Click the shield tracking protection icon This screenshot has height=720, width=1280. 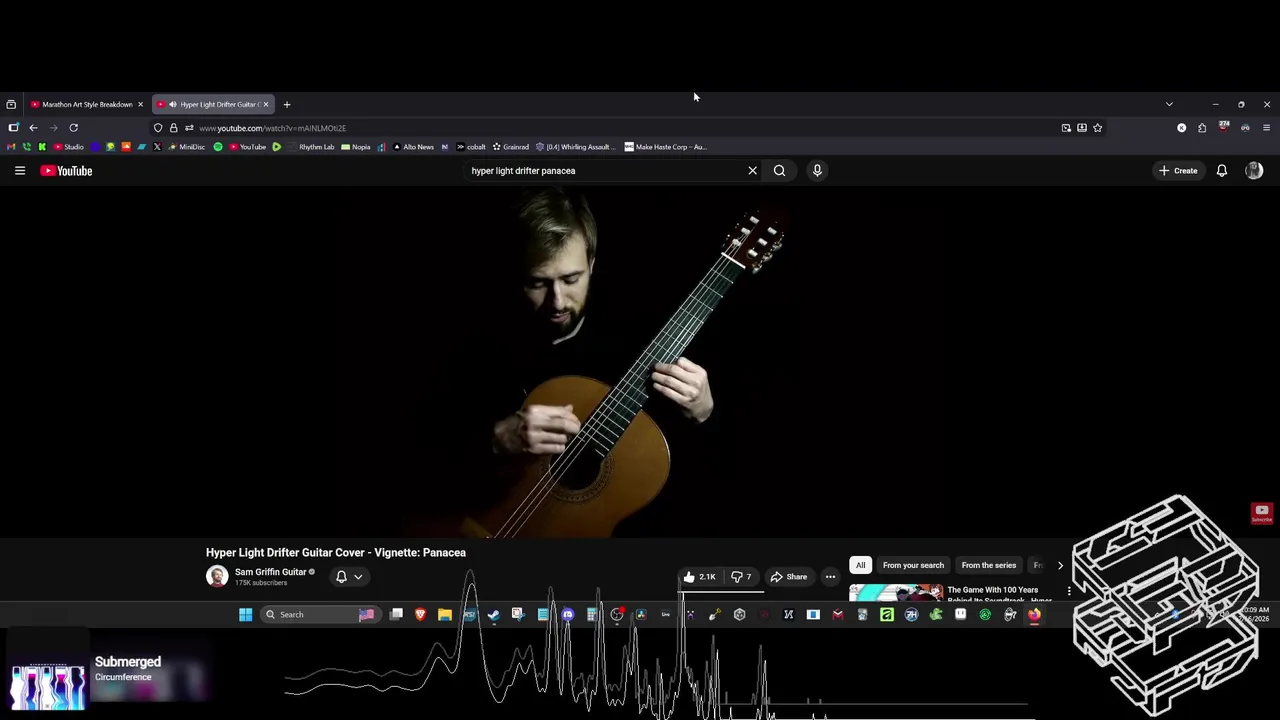coord(158,128)
